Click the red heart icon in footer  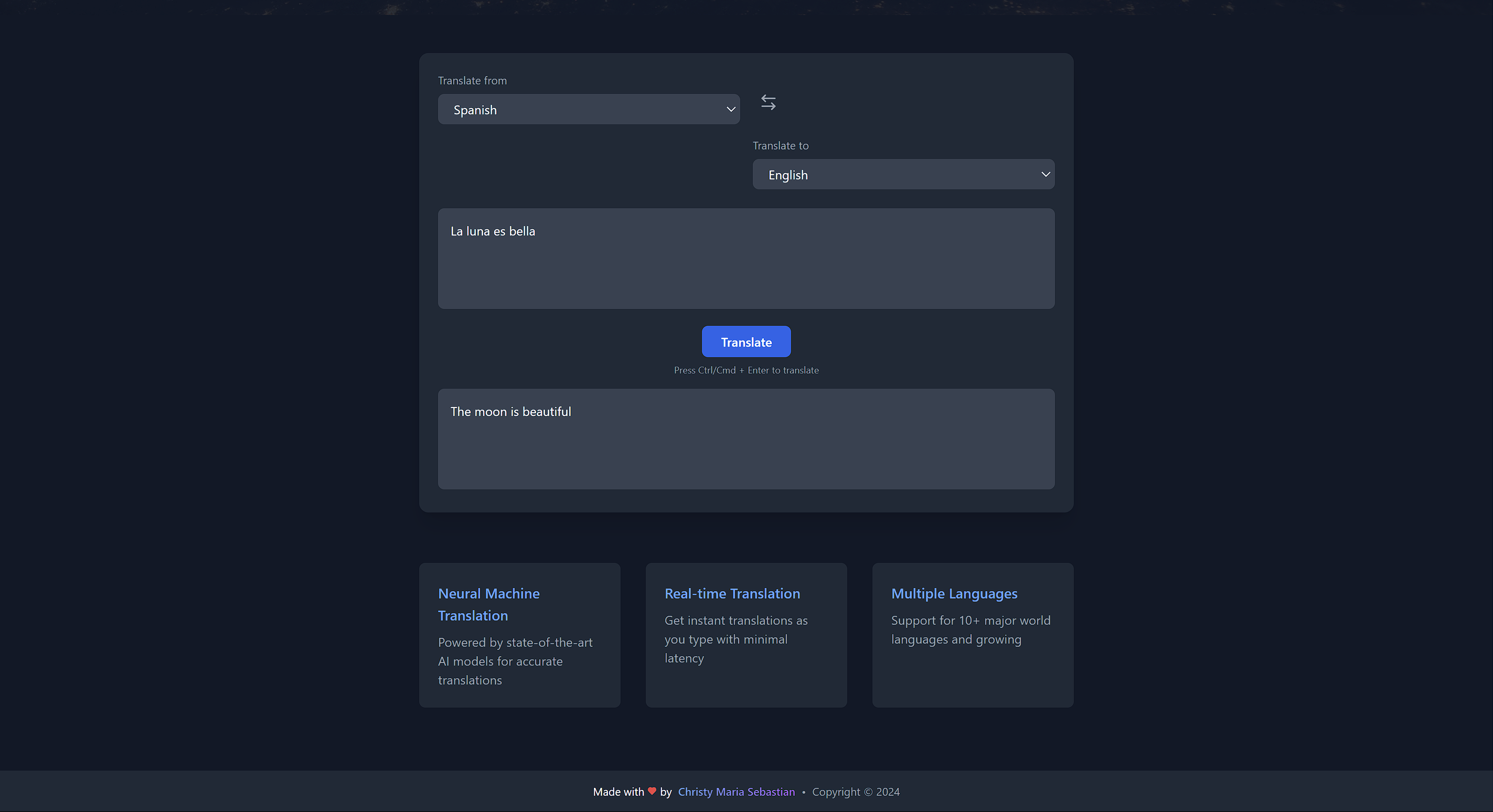pyautogui.click(x=652, y=791)
